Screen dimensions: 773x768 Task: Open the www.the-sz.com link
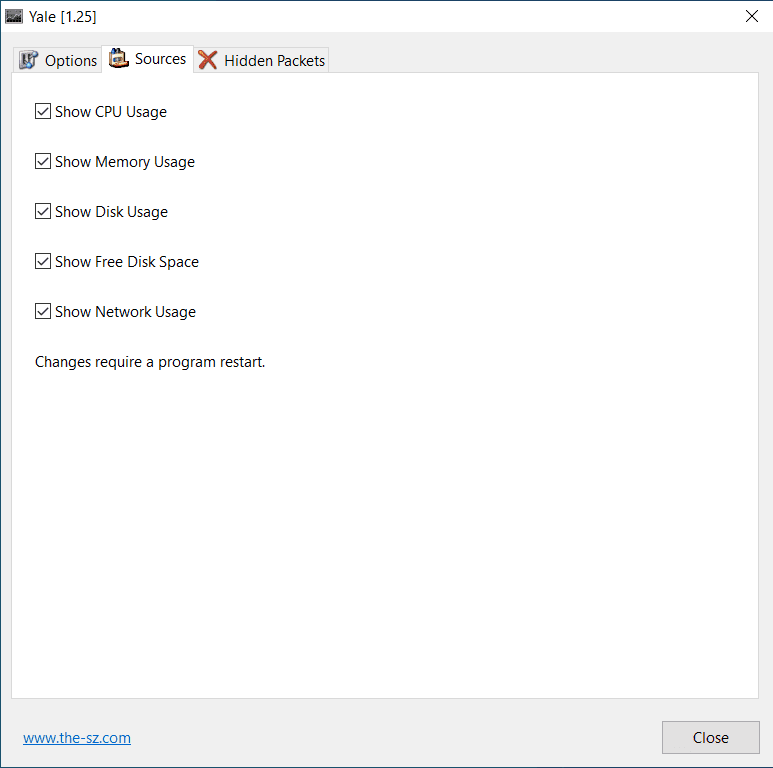77,738
